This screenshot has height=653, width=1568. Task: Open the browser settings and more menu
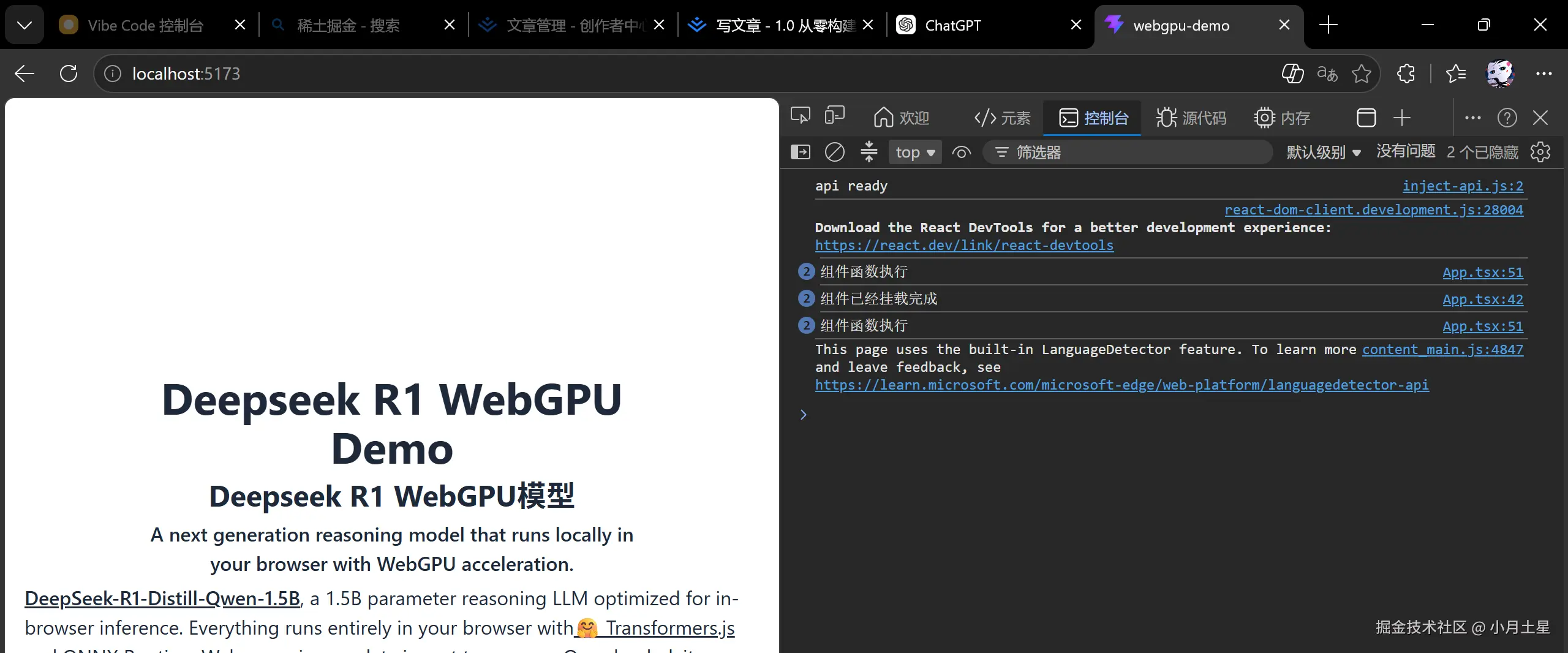(x=1544, y=74)
